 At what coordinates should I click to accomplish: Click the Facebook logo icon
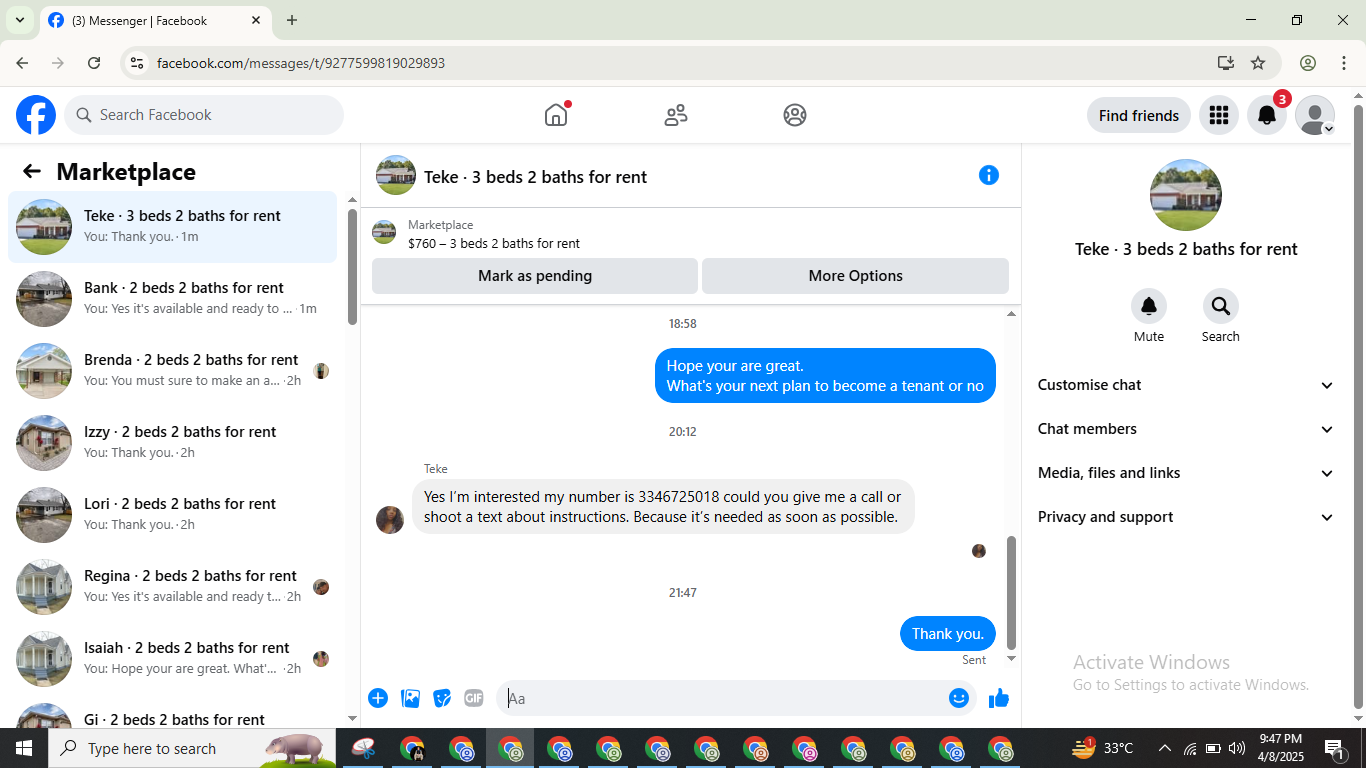pyautogui.click(x=36, y=115)
